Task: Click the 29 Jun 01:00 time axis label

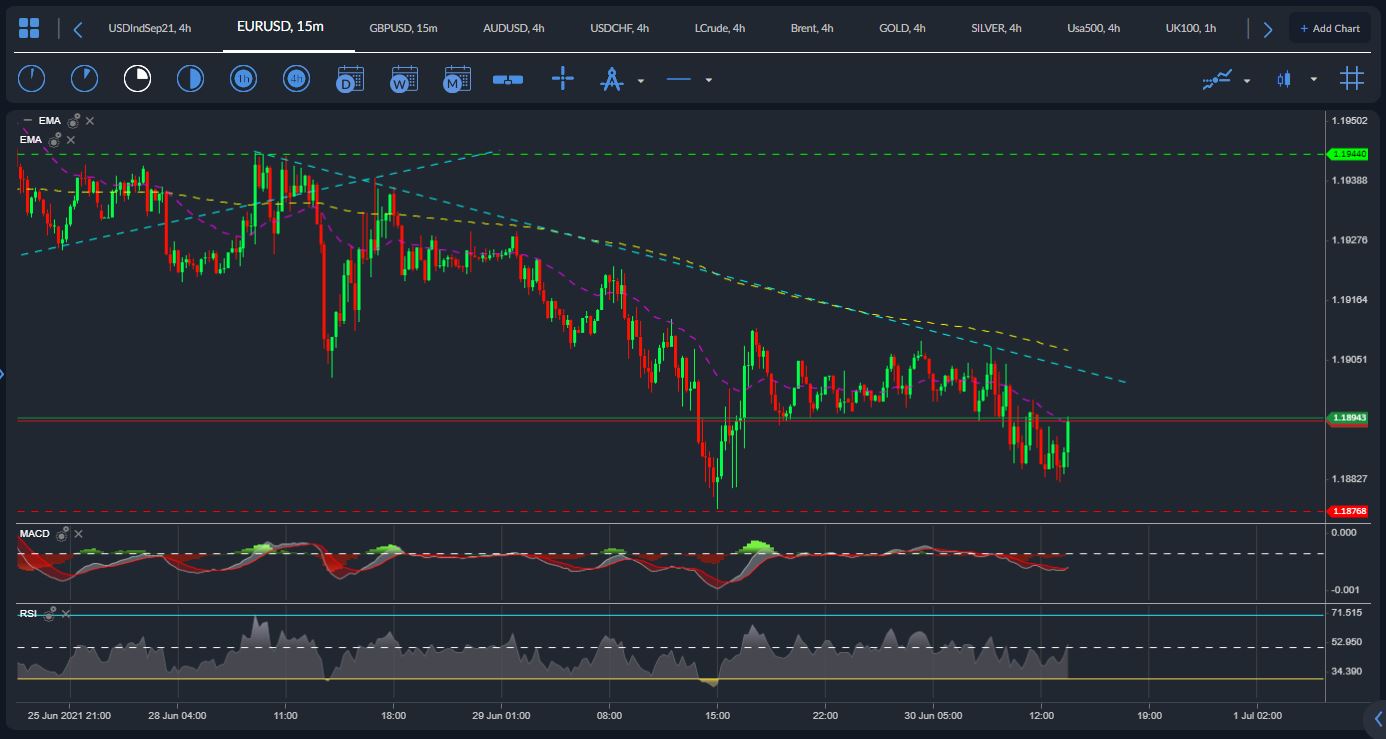Action: pos(501,716)
